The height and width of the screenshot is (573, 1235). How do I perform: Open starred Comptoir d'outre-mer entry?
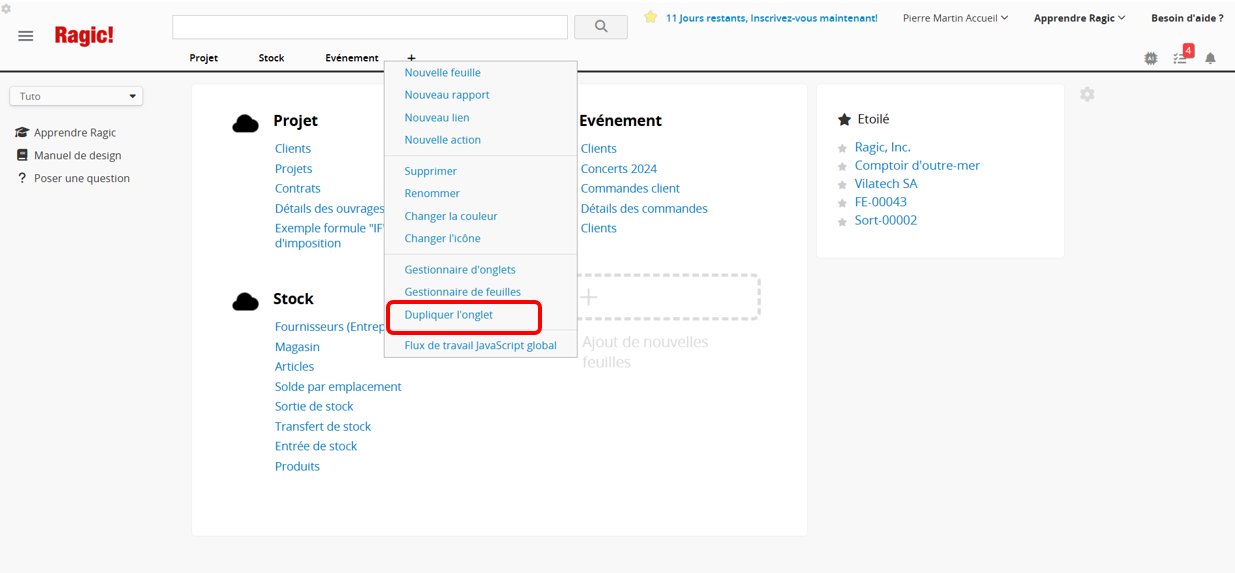(917, 166)
